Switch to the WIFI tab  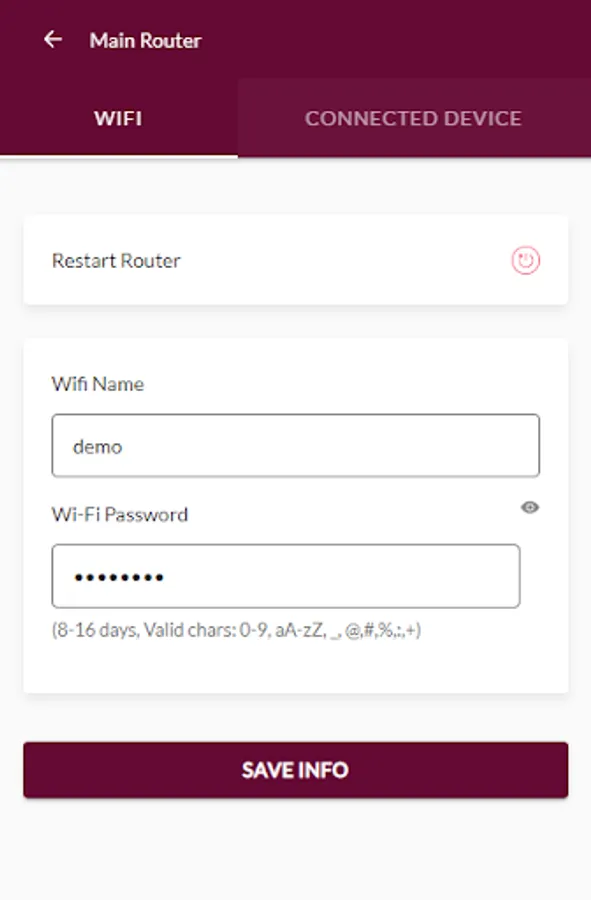[x=118, y=118]
